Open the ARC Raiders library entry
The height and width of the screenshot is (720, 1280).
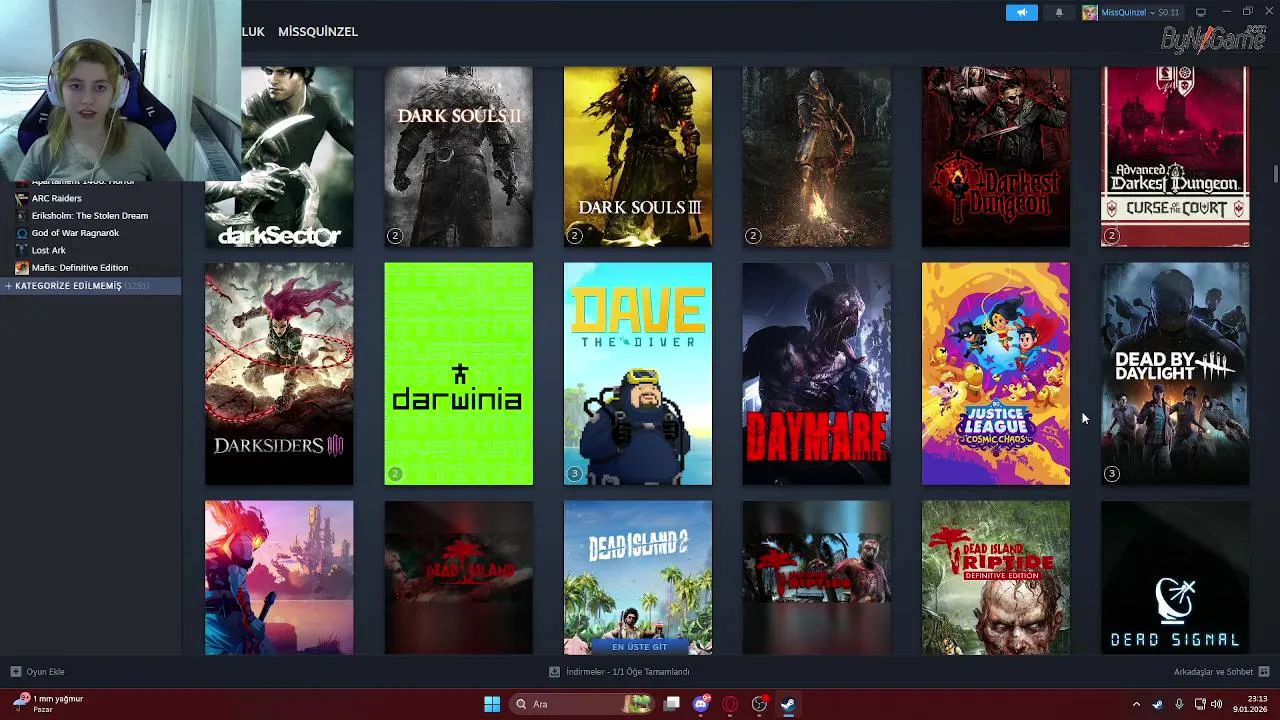point(56,198)
